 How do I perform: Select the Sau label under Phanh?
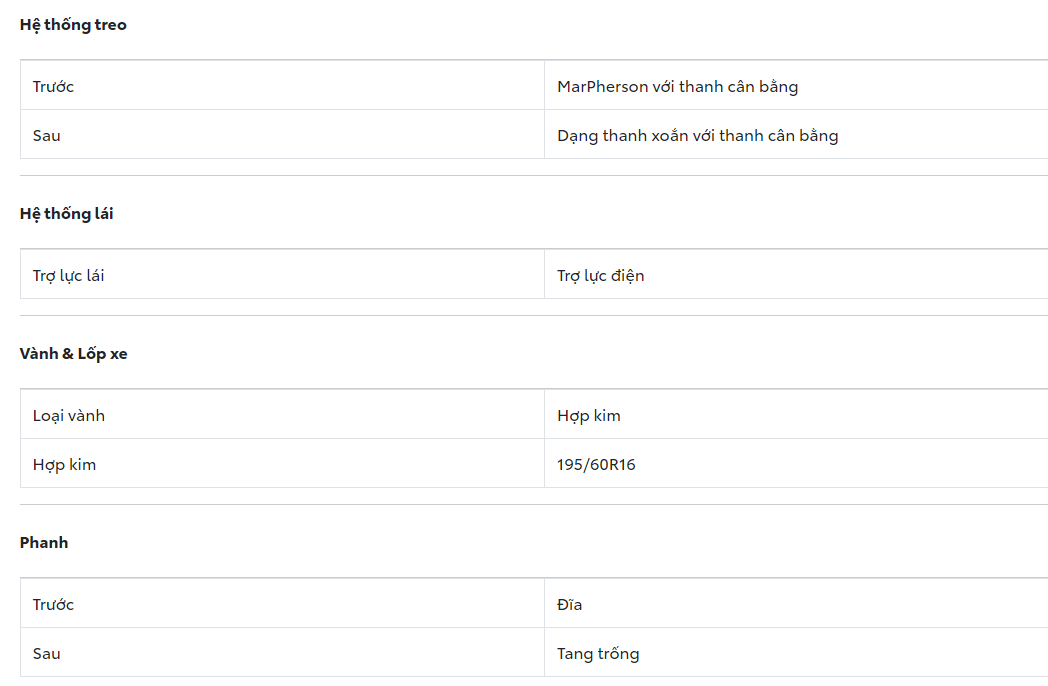tap(46, 653)
